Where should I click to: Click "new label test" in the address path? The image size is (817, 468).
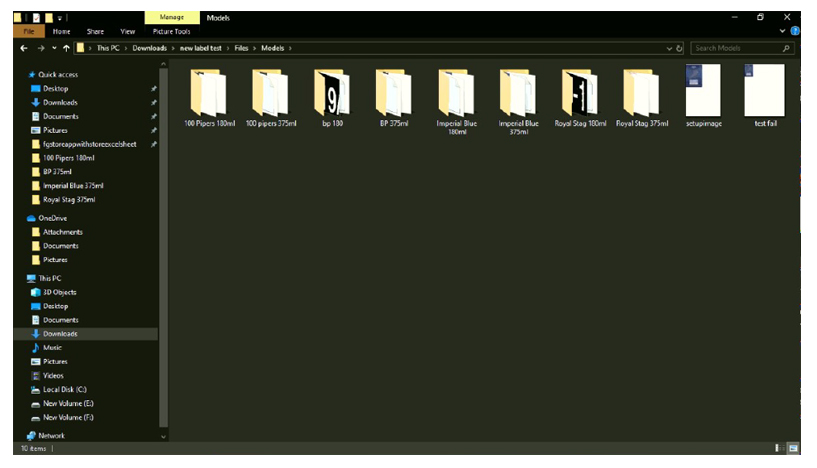pos(201,48)
